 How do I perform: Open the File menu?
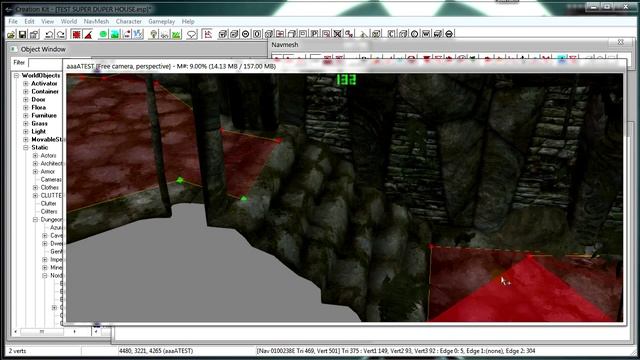tap(13, 21)
